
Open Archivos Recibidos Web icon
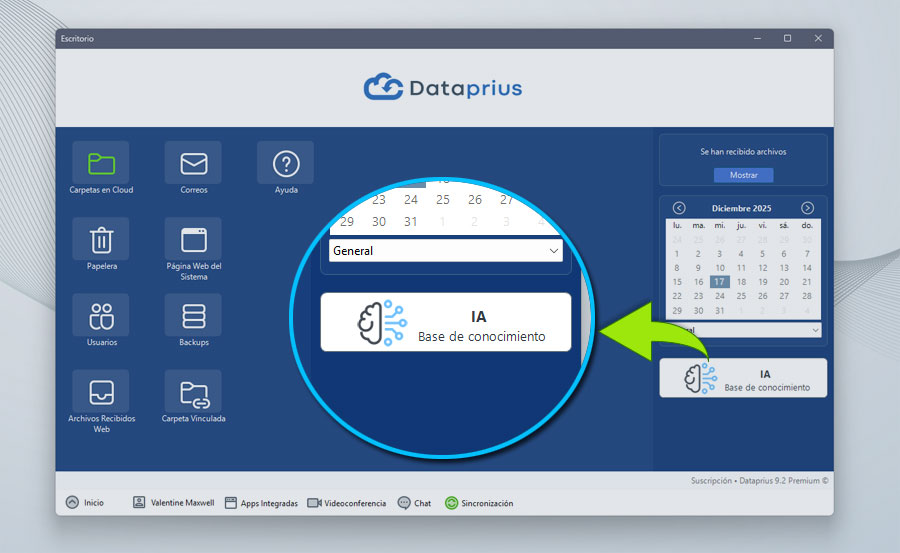pos(101,391)
